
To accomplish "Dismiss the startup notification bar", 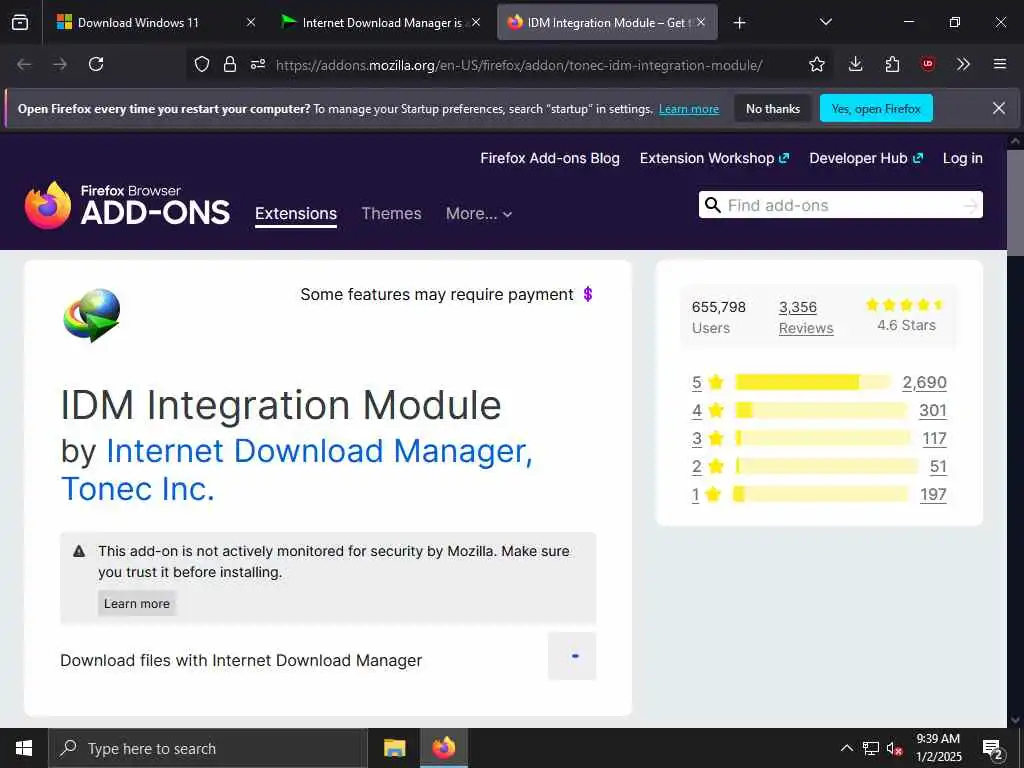I will point(999,108).
